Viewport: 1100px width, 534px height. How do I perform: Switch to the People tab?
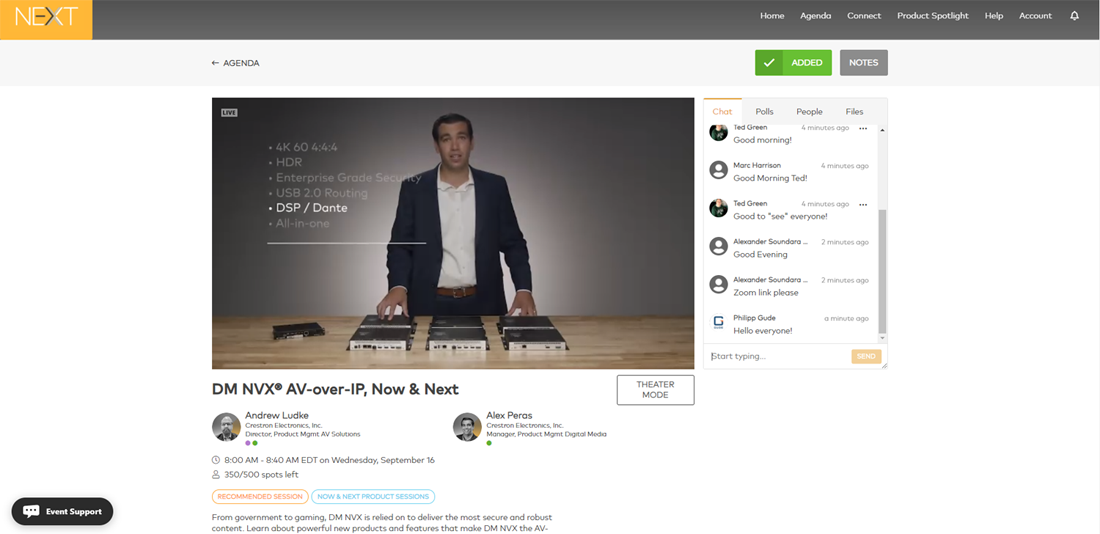pyautogui.click(x=809, y=112)
